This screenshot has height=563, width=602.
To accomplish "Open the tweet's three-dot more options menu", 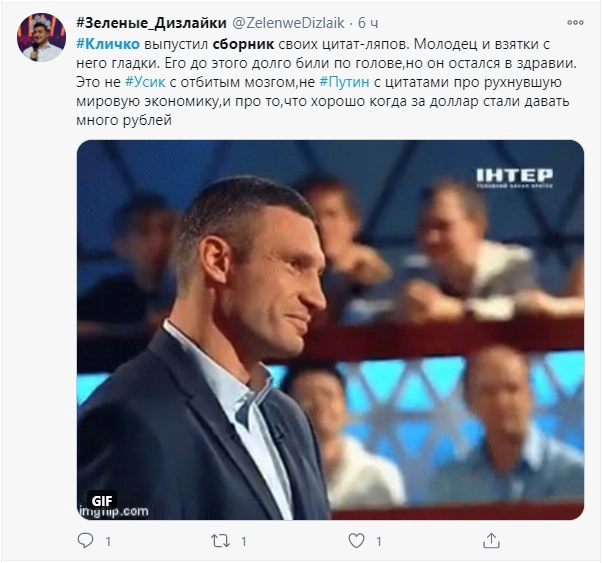I will point(575,23).
